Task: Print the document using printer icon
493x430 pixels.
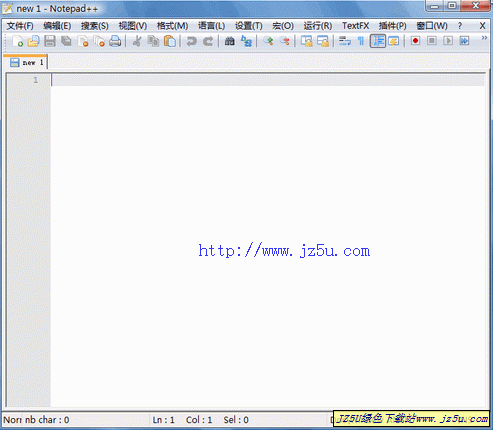Action: (115, 41)
